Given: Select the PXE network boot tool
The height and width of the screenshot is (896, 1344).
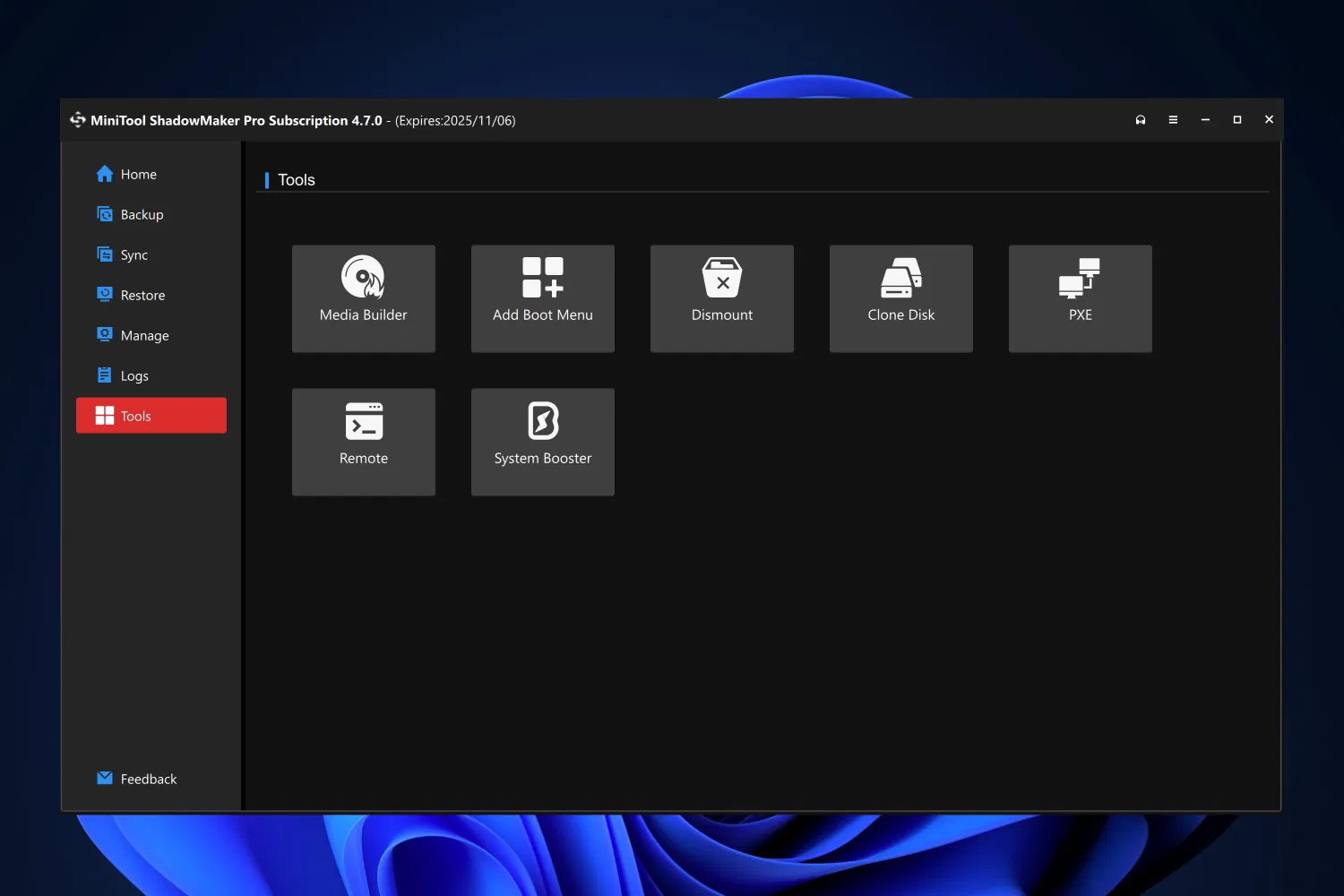Looking at the screenshot, I should (x=1080, y=298).
